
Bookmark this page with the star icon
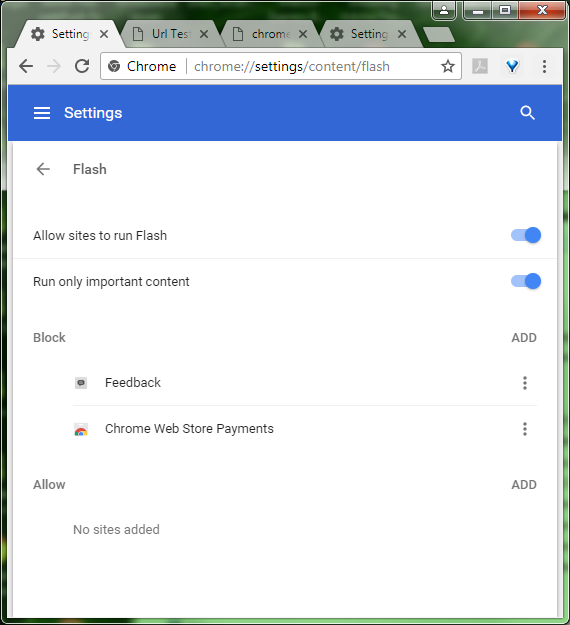coord(448,66)
